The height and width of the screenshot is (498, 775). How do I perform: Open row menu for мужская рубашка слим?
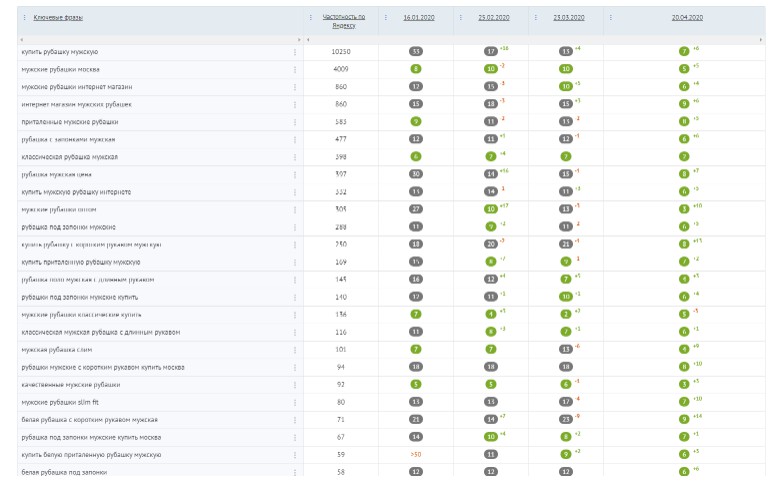coord(295,349)
